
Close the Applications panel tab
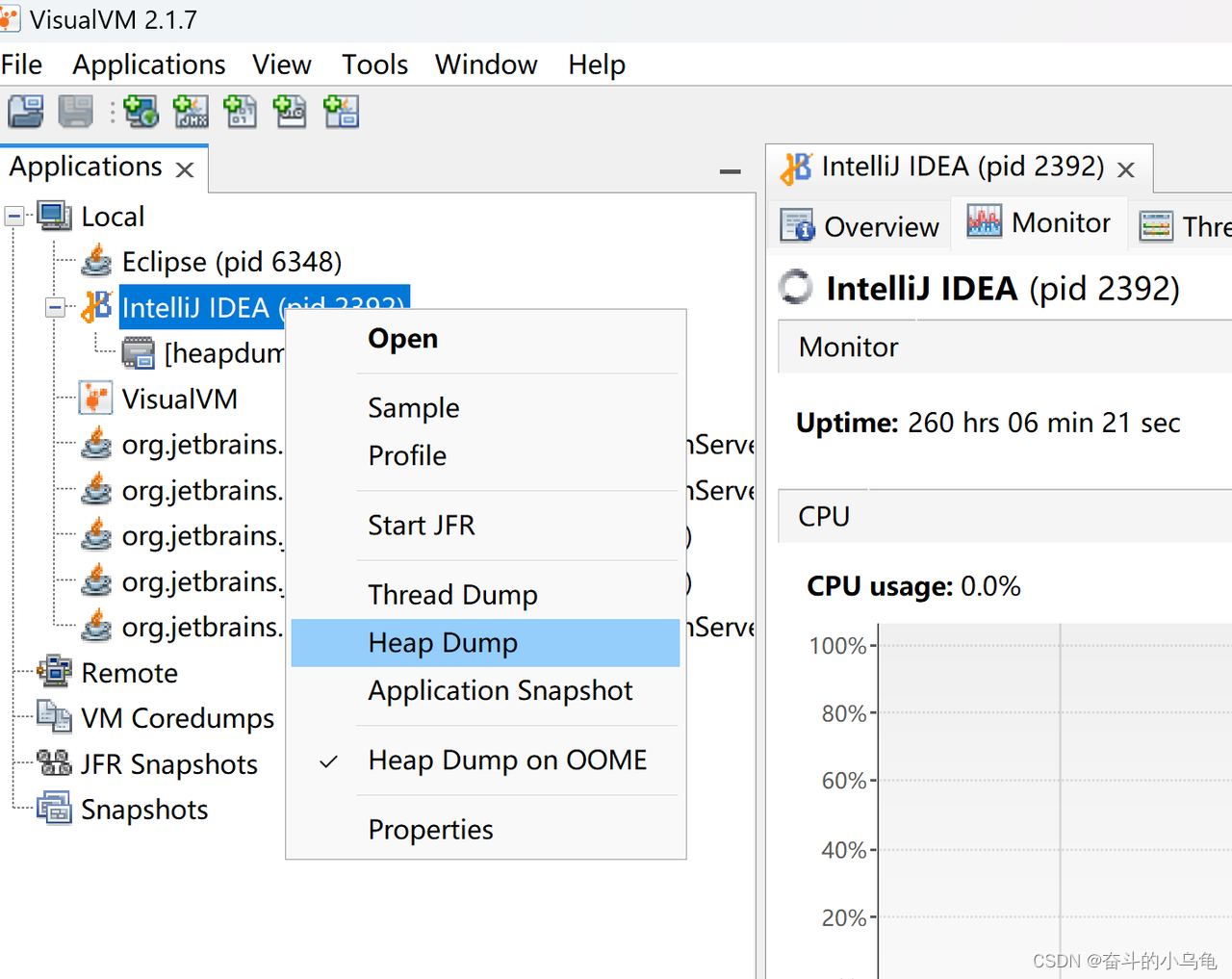[x=185, y=169]
